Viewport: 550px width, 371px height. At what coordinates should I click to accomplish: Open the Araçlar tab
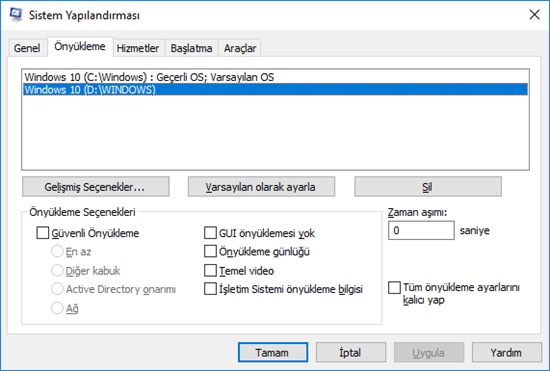pos(240,48)
